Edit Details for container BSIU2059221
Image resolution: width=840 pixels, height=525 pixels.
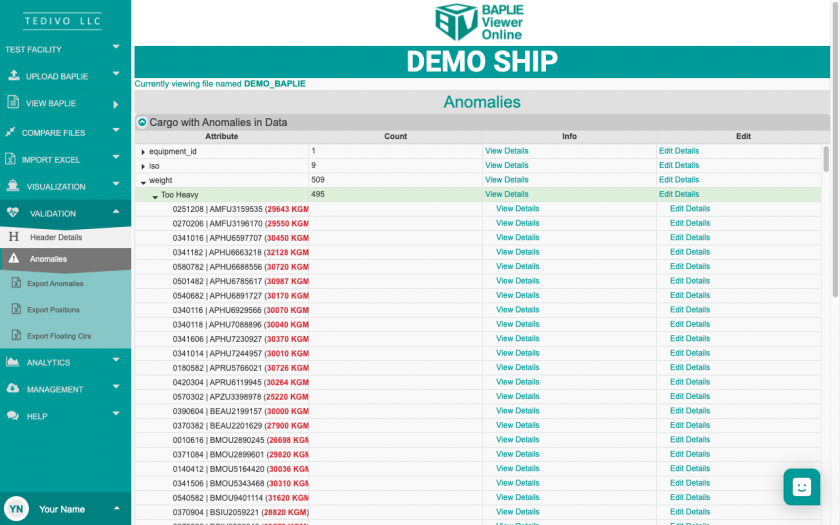point(690,512)
